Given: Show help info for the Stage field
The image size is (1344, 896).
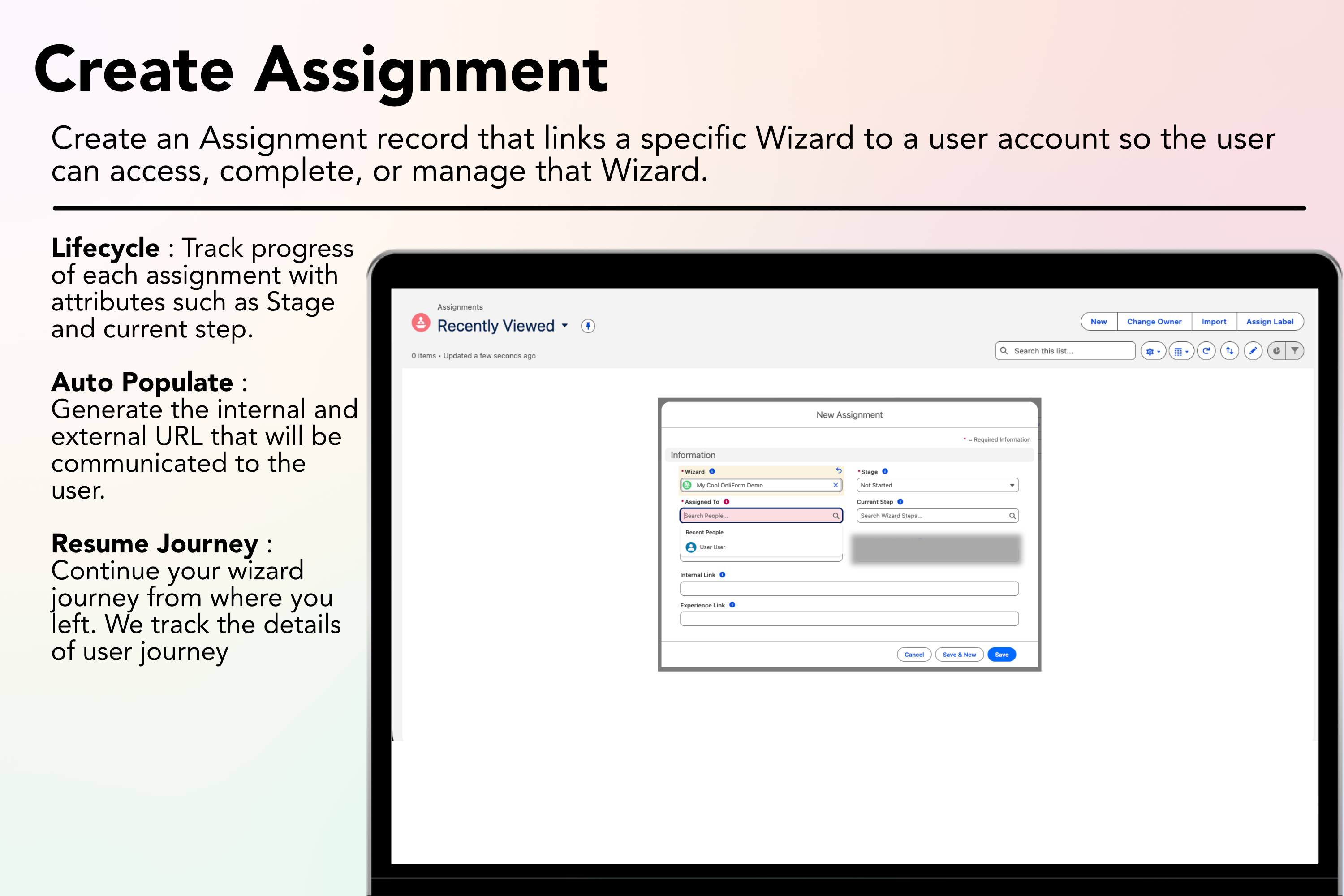Looking at the screenshot, I should (x=885, y=471).
